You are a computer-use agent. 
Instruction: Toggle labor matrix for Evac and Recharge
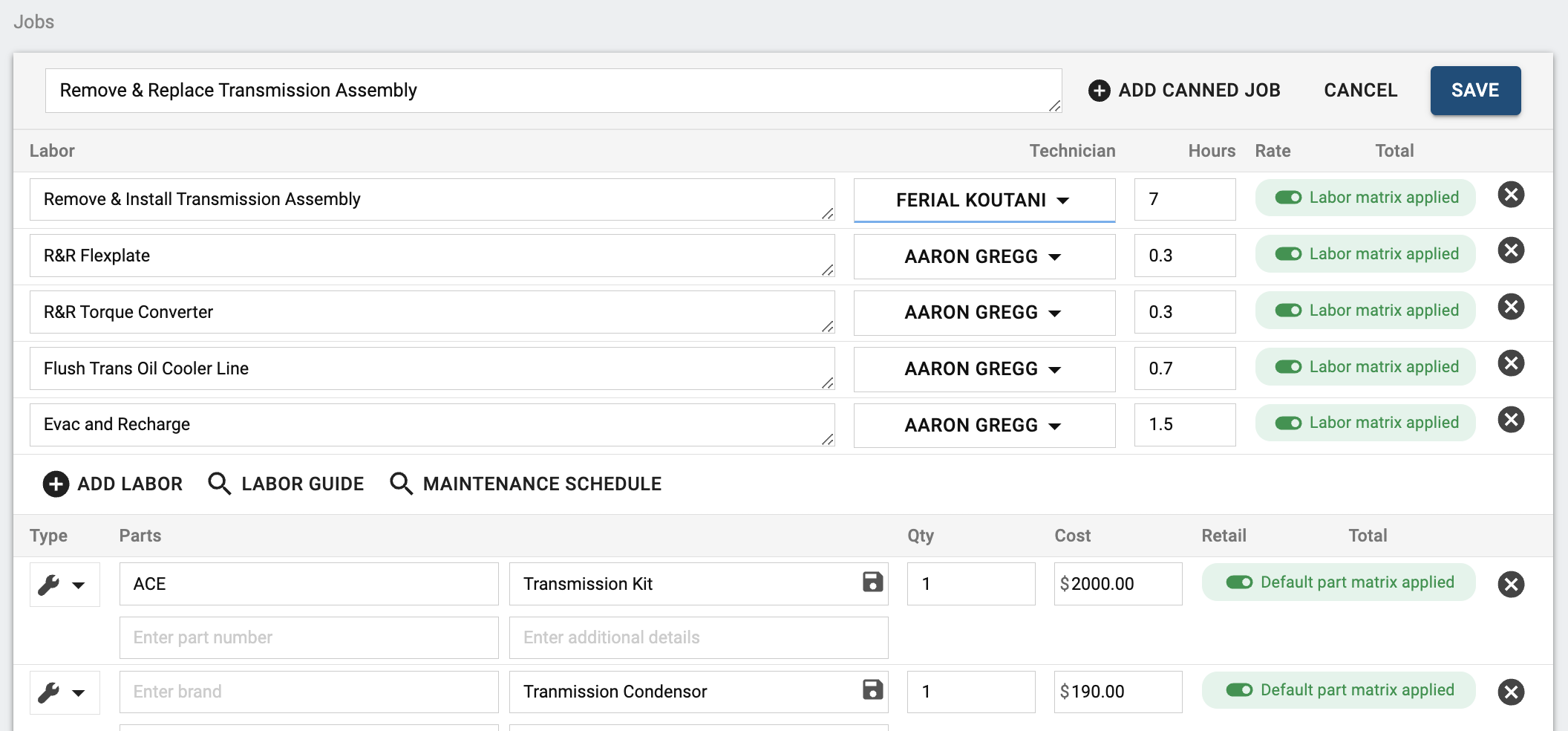(x=1288, y=423)
